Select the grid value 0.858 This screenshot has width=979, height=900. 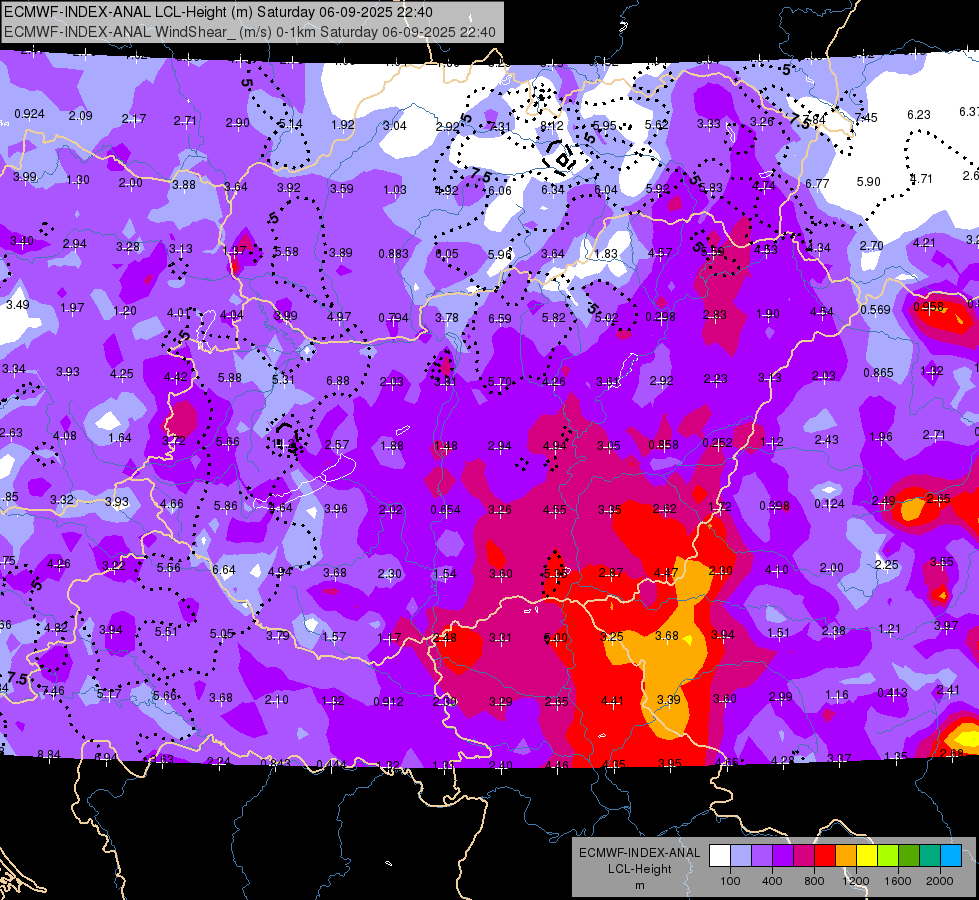(663, 445)
